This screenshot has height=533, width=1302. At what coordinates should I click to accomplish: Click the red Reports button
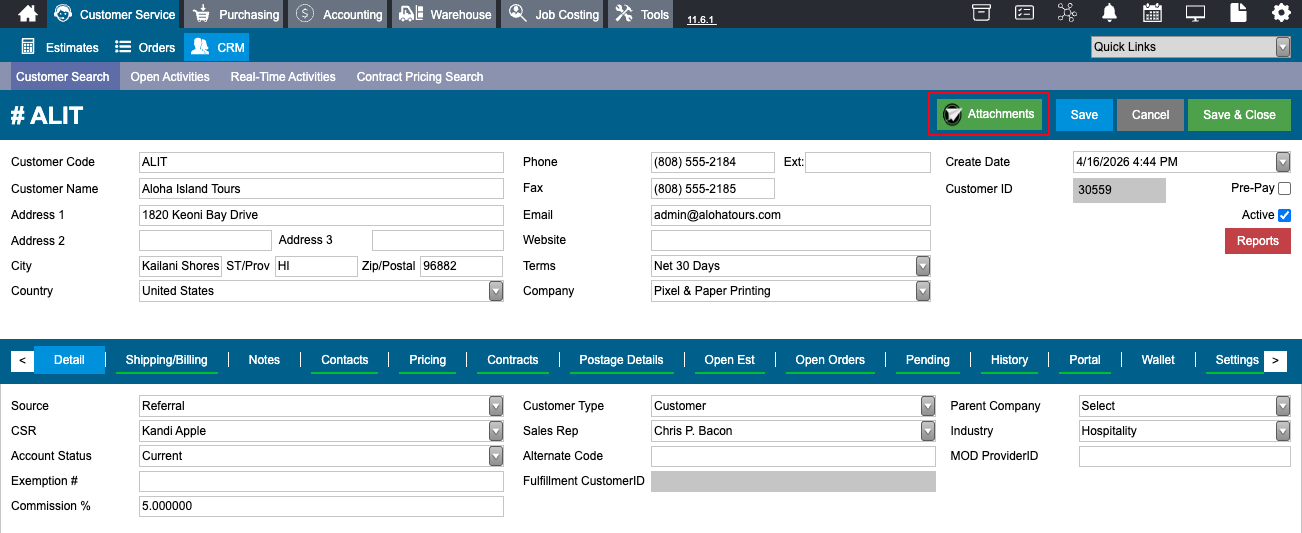click(1258, 241)
